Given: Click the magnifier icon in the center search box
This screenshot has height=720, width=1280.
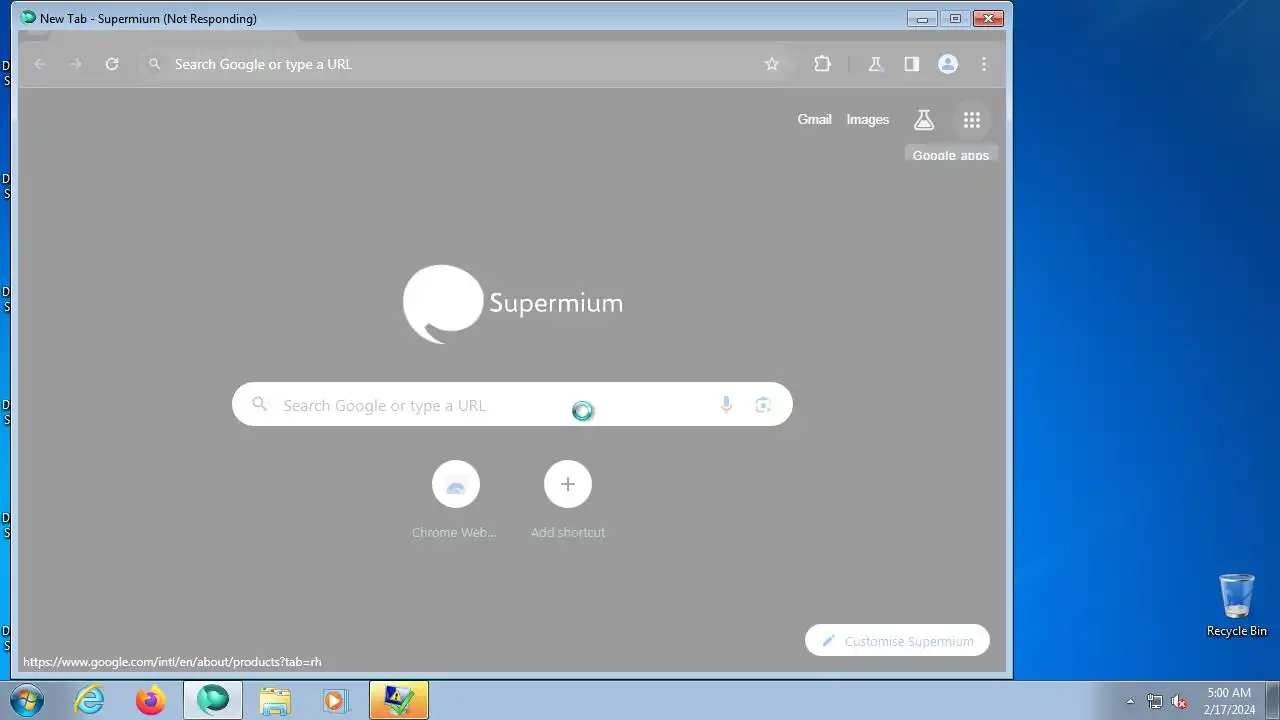Looking at the screenshot, I should tap(259, 404).
